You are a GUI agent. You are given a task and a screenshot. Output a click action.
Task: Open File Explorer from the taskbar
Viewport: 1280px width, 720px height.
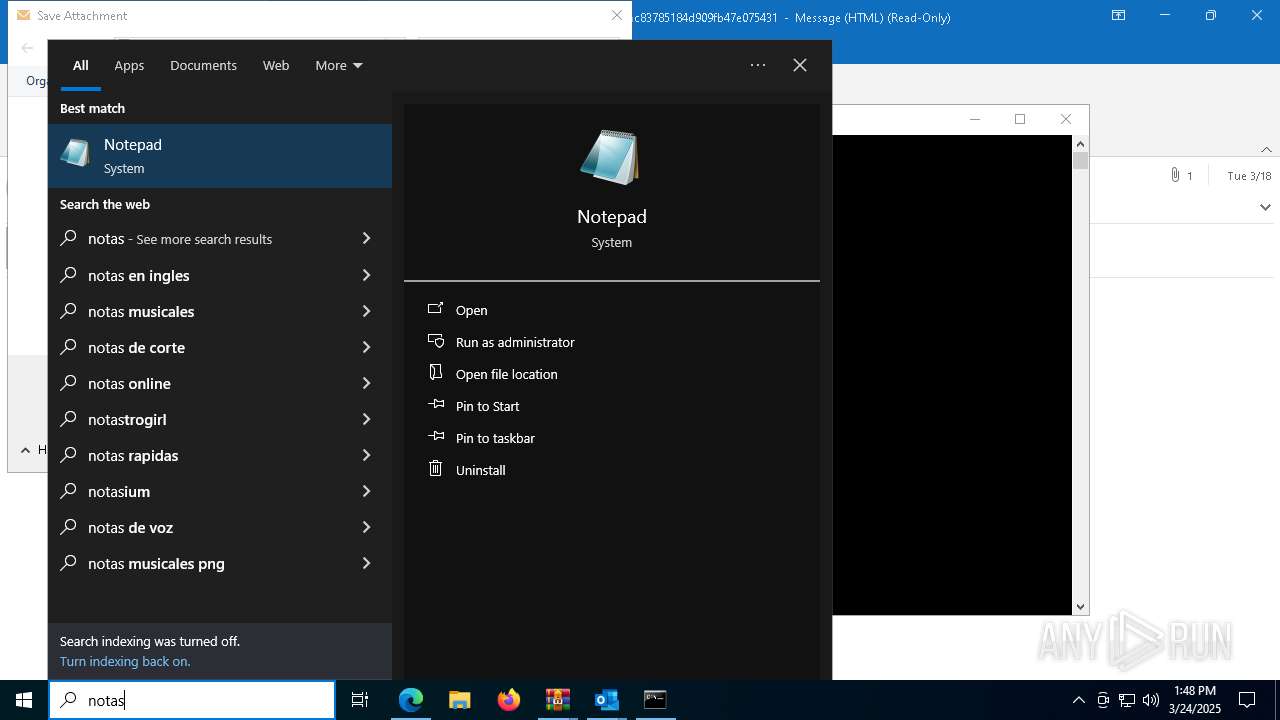[459, 700]
